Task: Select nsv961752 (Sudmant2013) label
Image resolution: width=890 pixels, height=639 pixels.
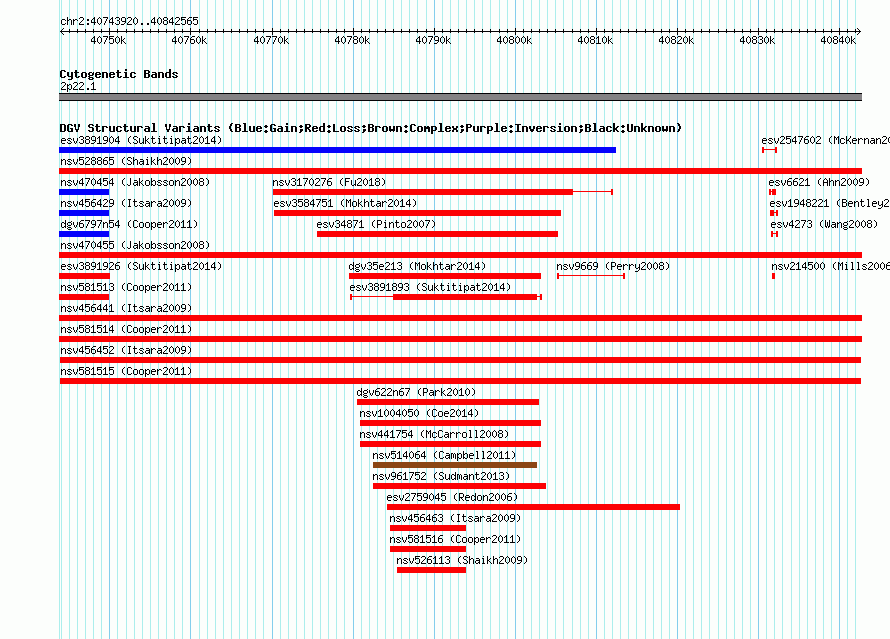Action: [441, 476]
